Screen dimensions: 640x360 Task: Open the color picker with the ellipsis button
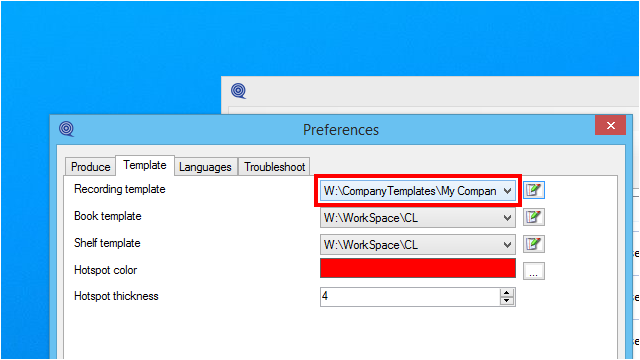tap(533, 271)
